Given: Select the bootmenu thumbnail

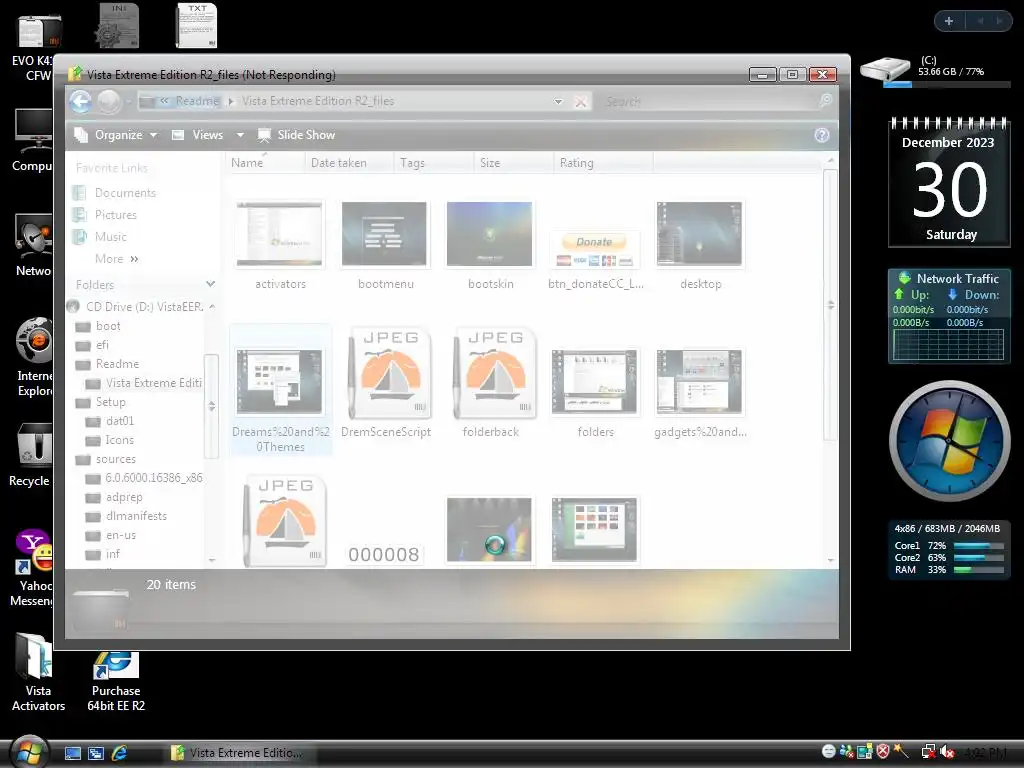Looking at the screenshot, I should 385,235.
